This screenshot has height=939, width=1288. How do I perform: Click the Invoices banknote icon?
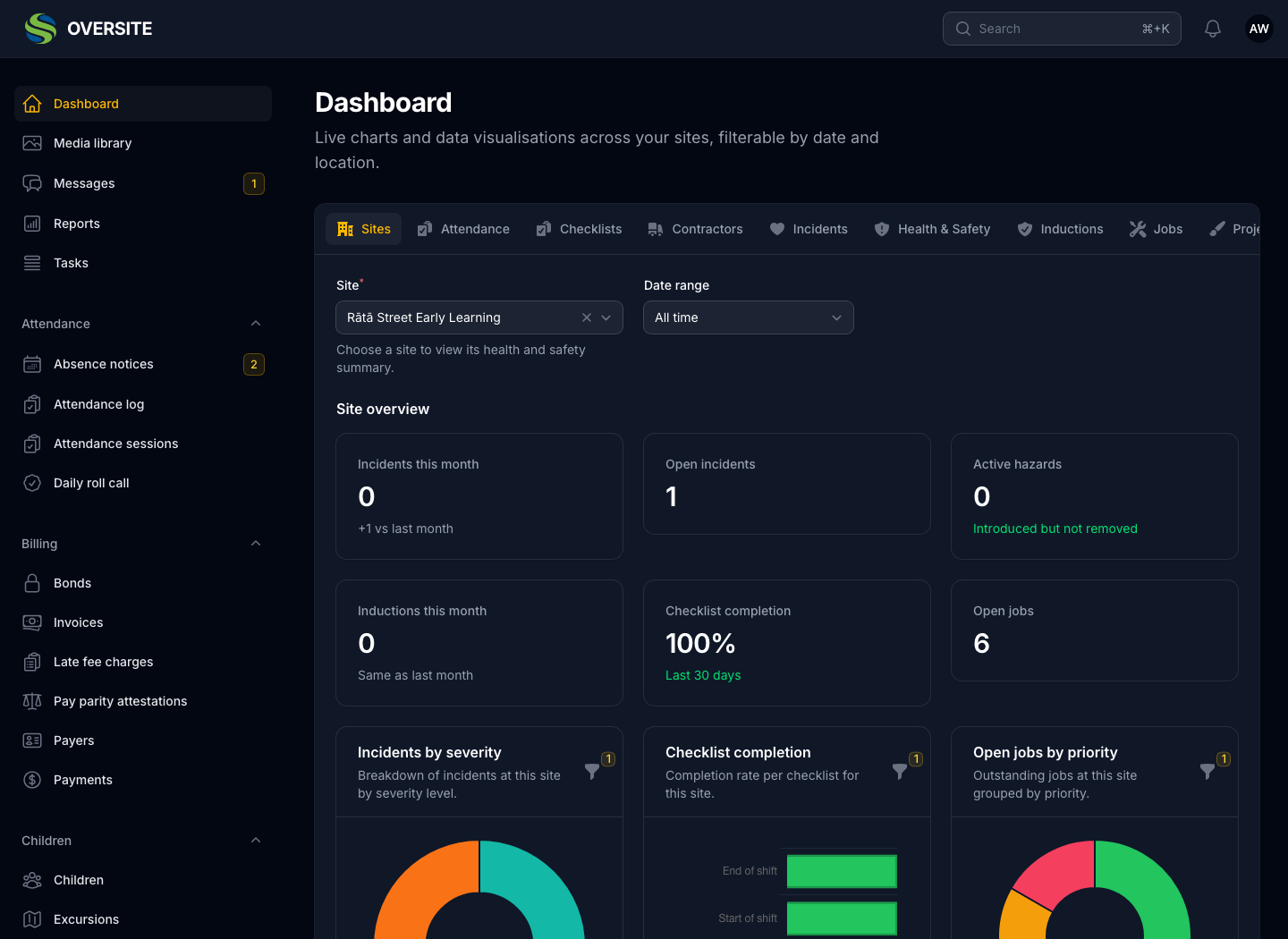[32, 622]
